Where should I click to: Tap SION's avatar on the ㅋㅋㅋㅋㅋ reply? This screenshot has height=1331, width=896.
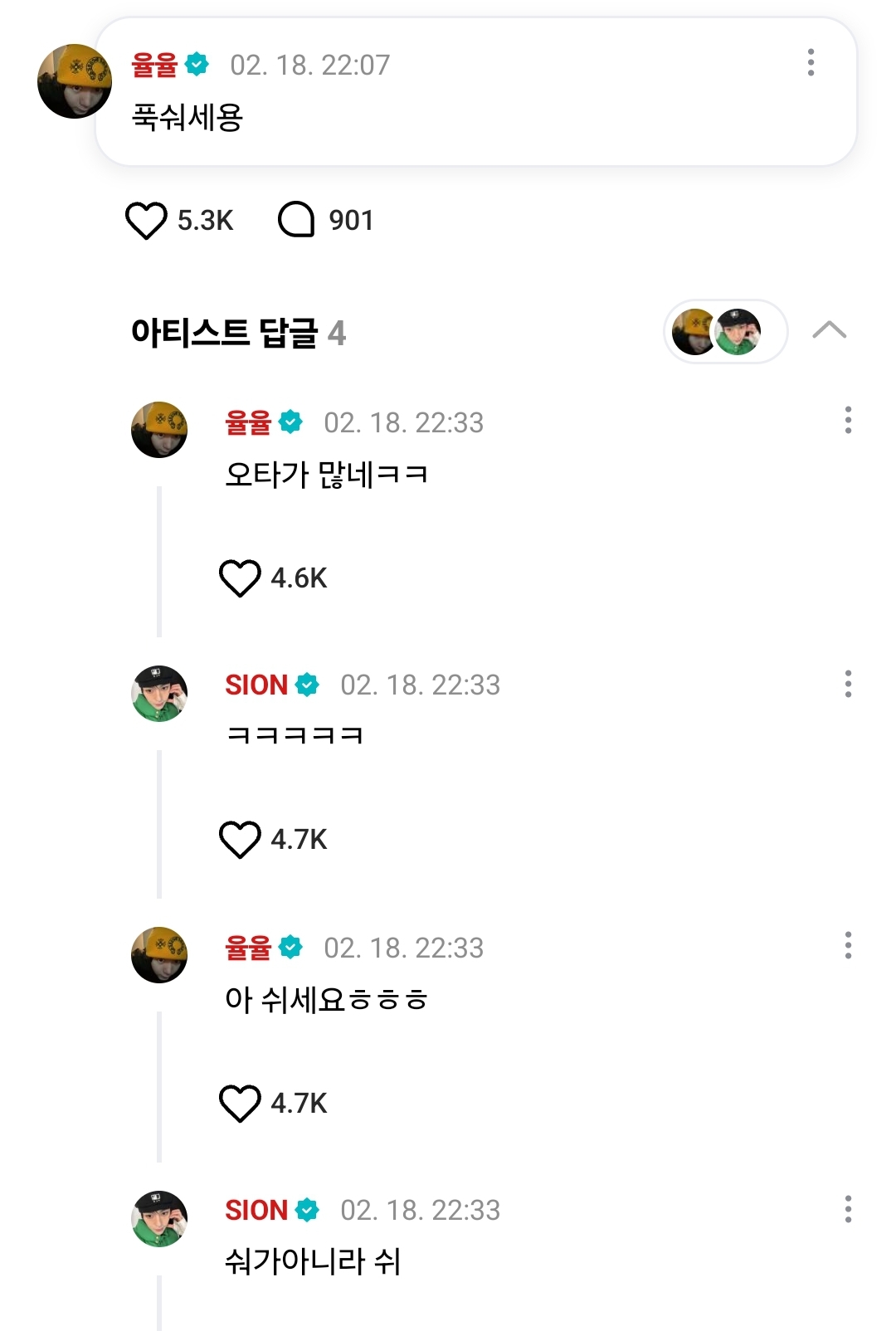159,694
